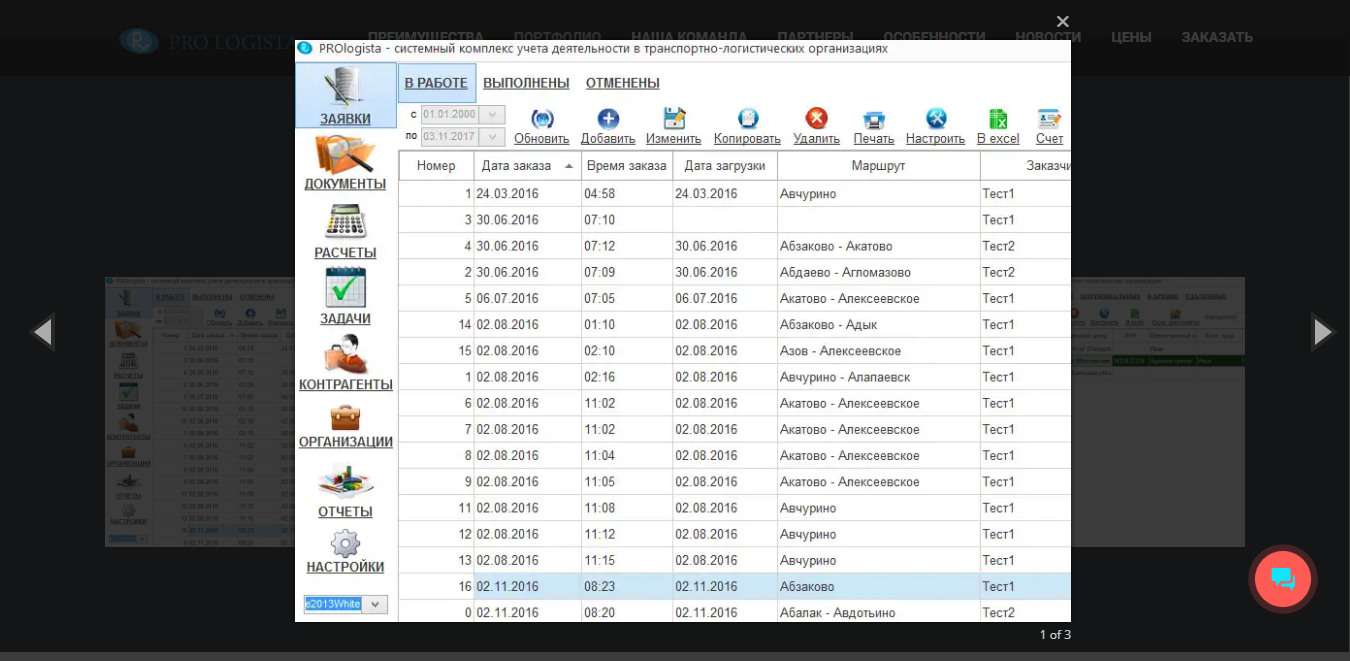The height and width of the screenshot is (661, 1350).
Task: Go to previous image with left arrow
Action: tap(41, 331)
